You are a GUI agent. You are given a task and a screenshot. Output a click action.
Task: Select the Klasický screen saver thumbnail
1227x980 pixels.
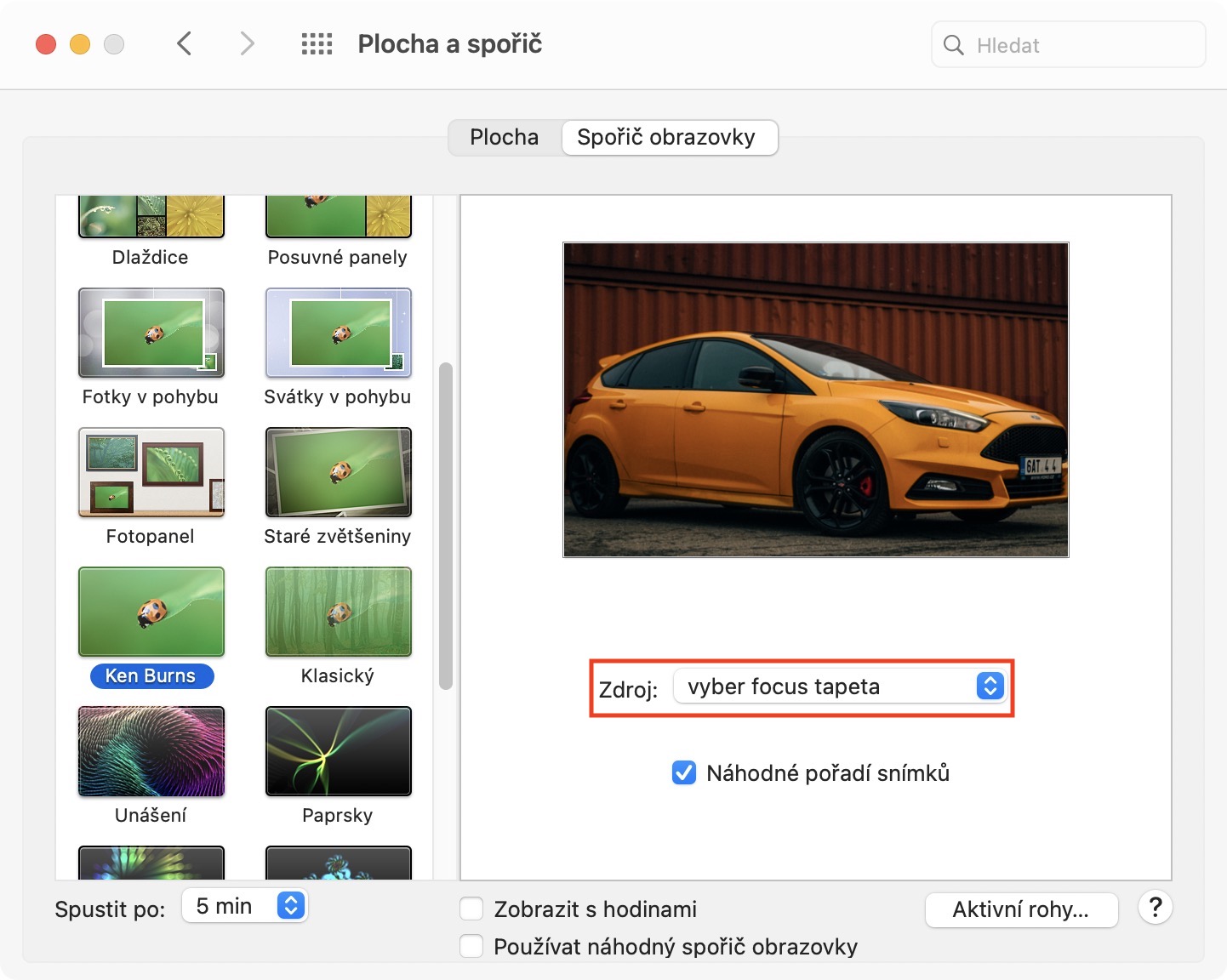339,612
